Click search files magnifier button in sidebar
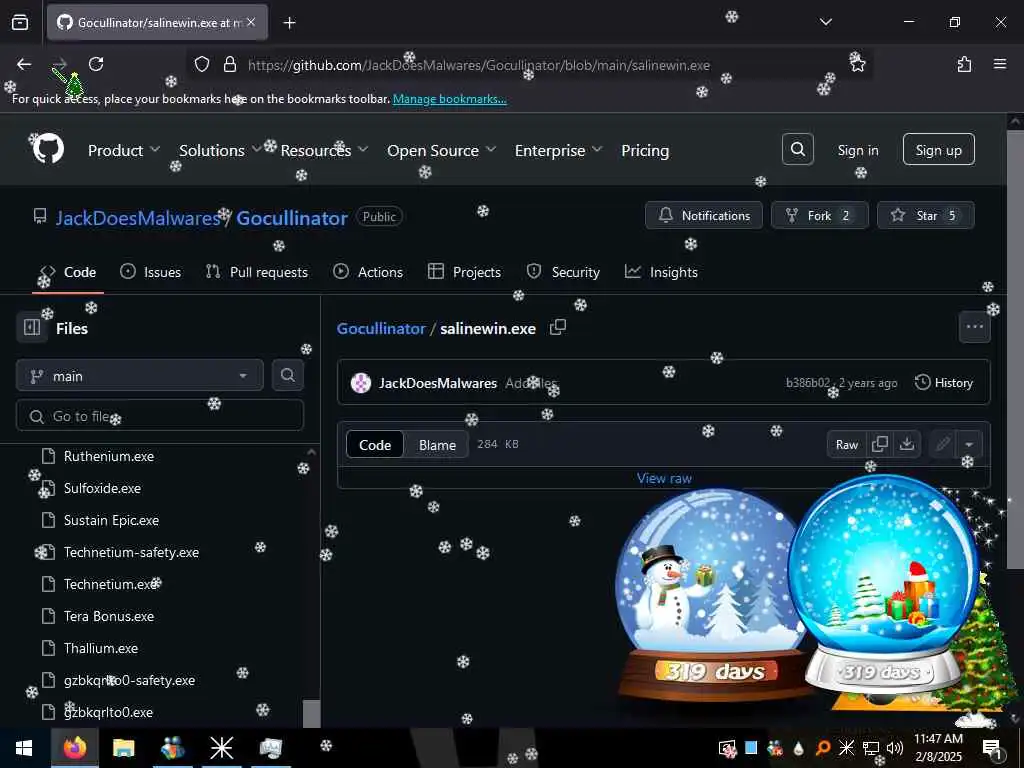Image resolution: width=1024 pixels, height=768 pixels. coord(287,375)
